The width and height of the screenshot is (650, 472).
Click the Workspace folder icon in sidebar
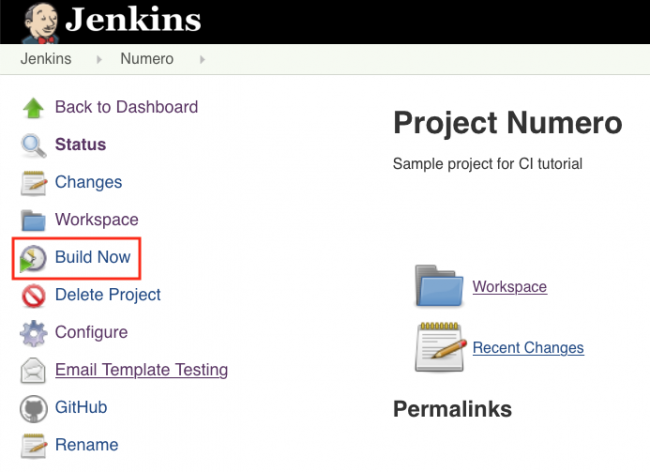(x=34, y=220)
